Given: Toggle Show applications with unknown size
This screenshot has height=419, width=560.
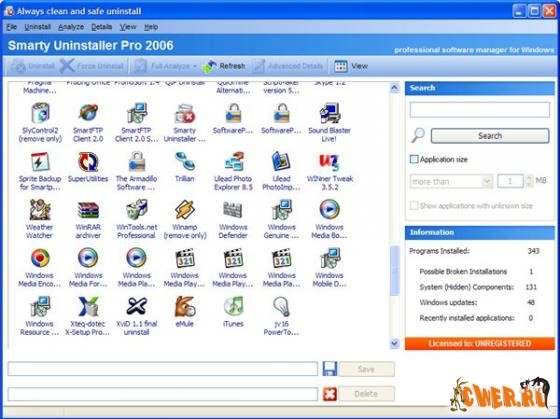Looking at the screenshot, I should 414,205.
